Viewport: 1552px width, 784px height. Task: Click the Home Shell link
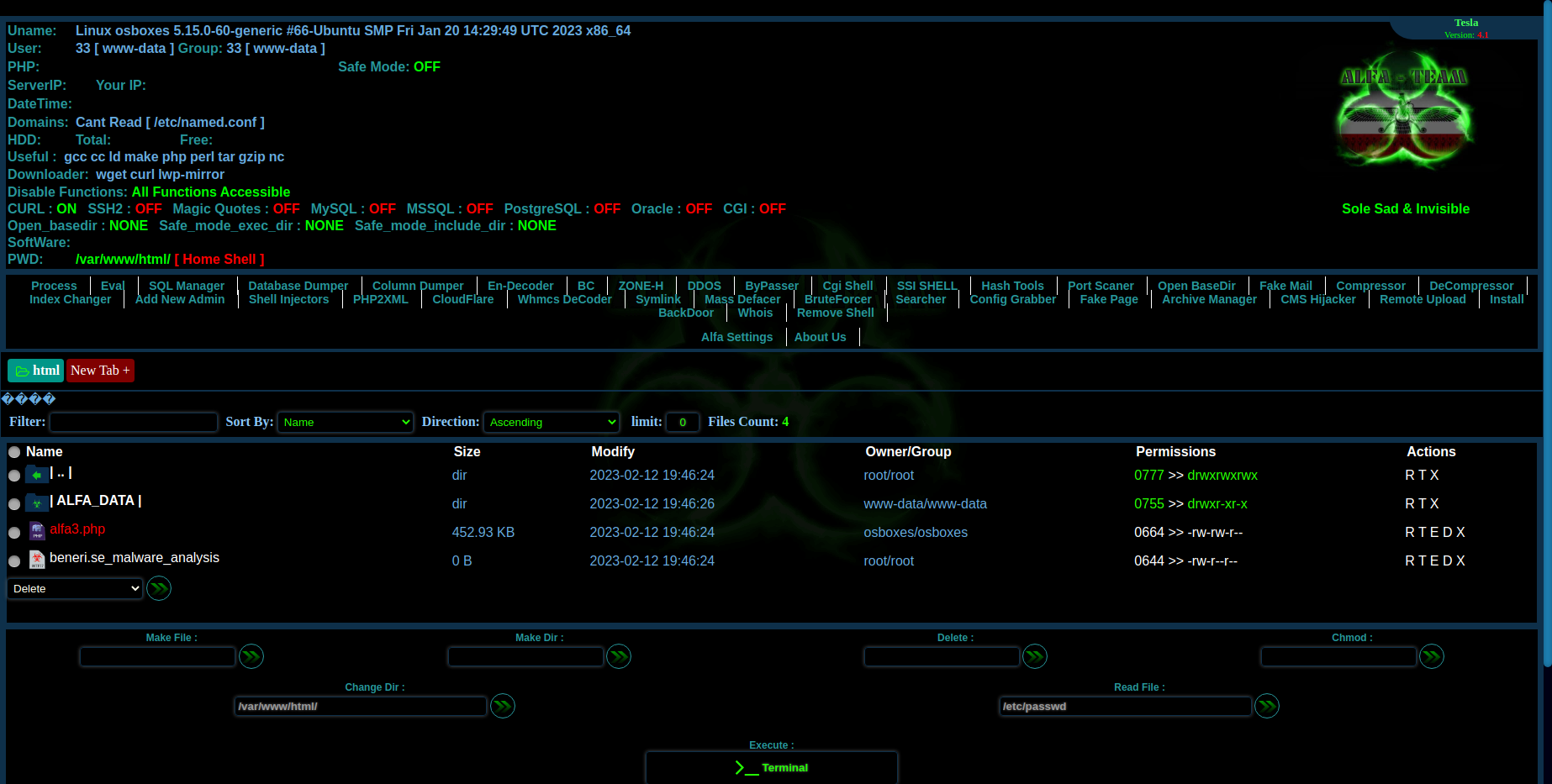219,260
